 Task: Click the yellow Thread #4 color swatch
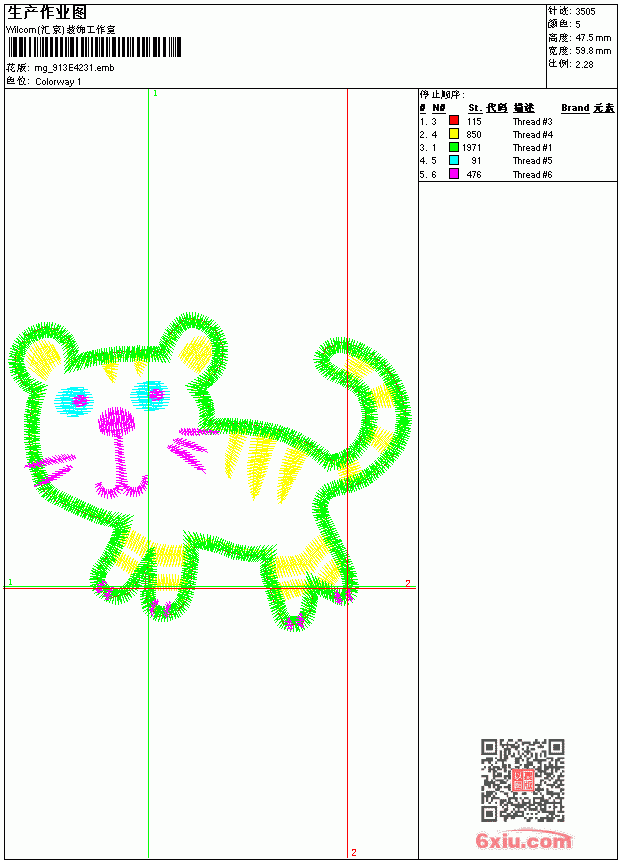click(x=454, y=133)
